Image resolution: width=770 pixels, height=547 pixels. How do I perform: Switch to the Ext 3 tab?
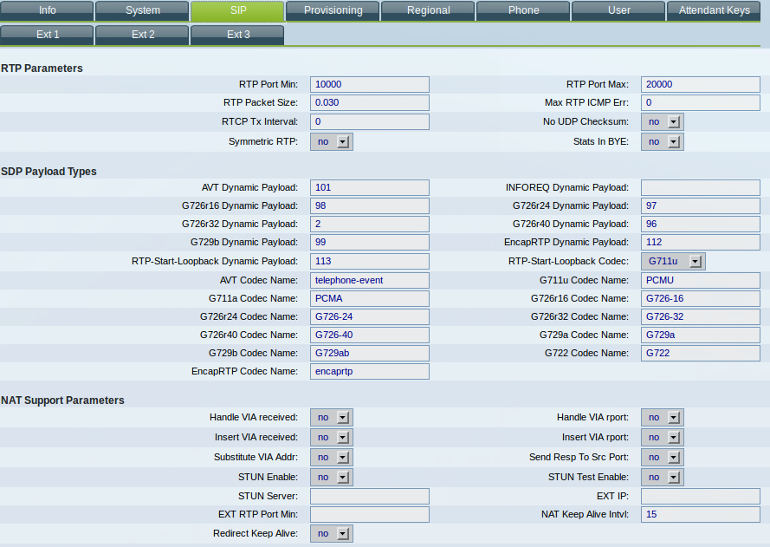(x=237, y=35)
